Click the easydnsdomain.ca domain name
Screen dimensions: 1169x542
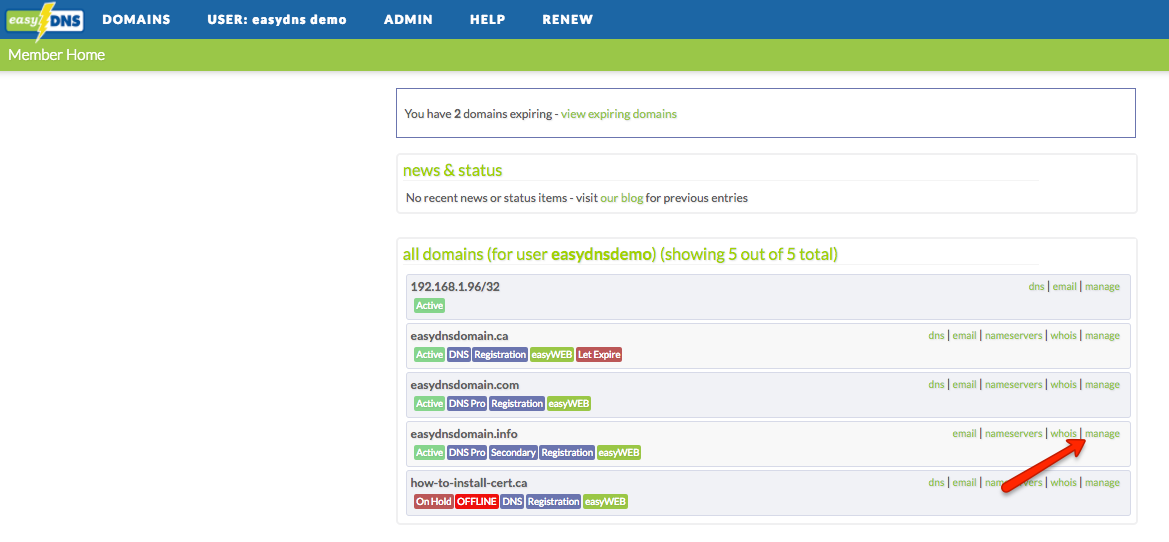click(x=459, y=335)
